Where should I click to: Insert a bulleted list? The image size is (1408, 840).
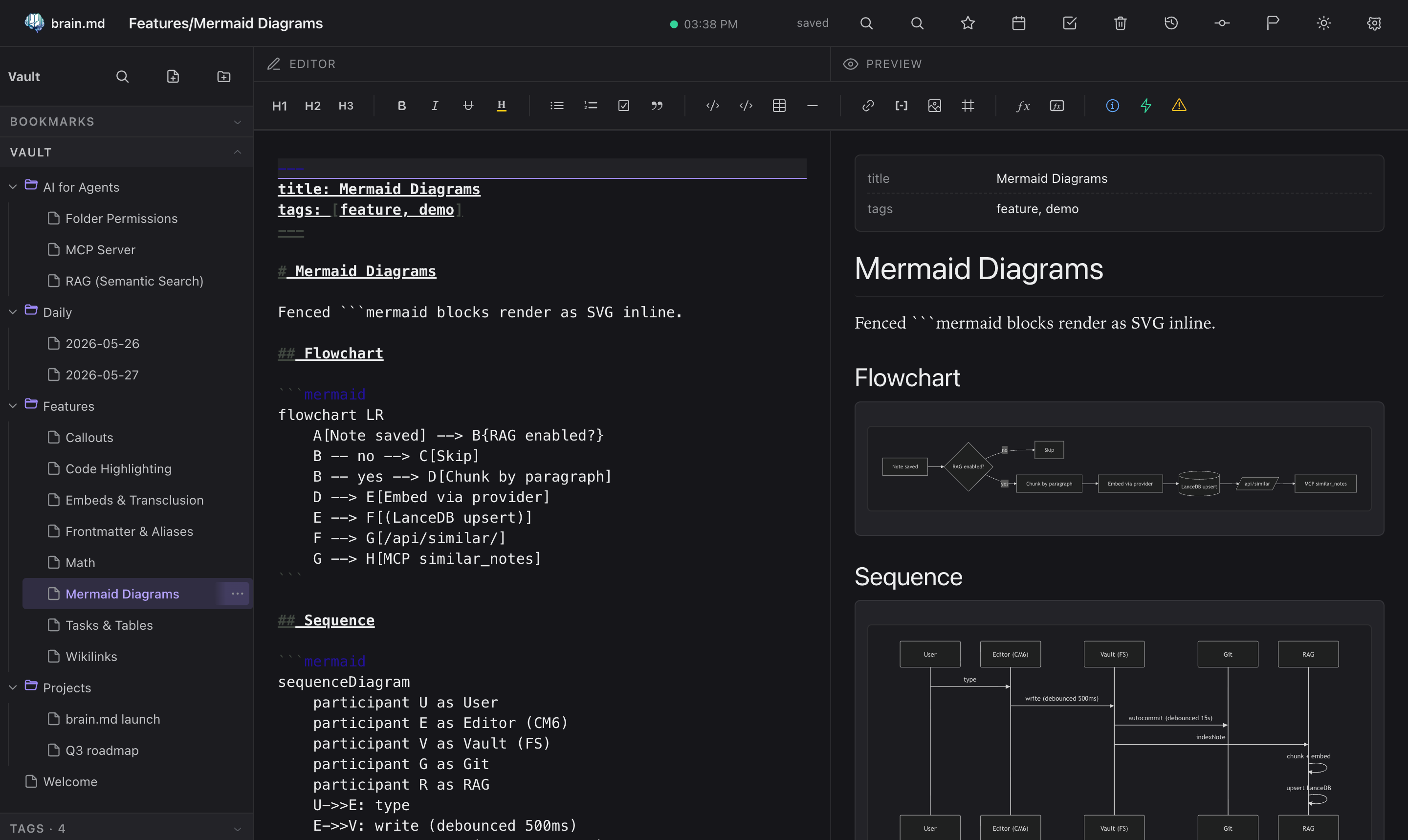tap(557, 106)
